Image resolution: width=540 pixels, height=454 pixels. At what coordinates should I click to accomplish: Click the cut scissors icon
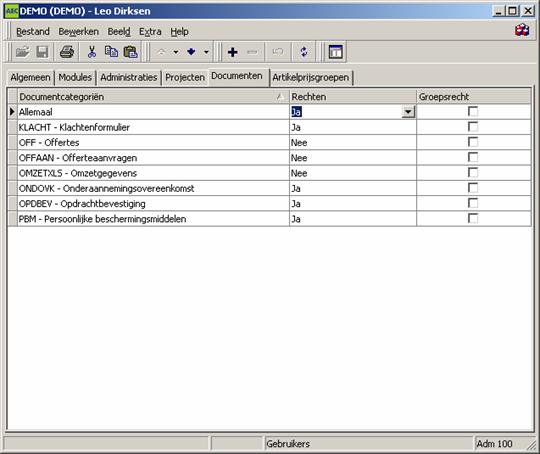point(92,52)
